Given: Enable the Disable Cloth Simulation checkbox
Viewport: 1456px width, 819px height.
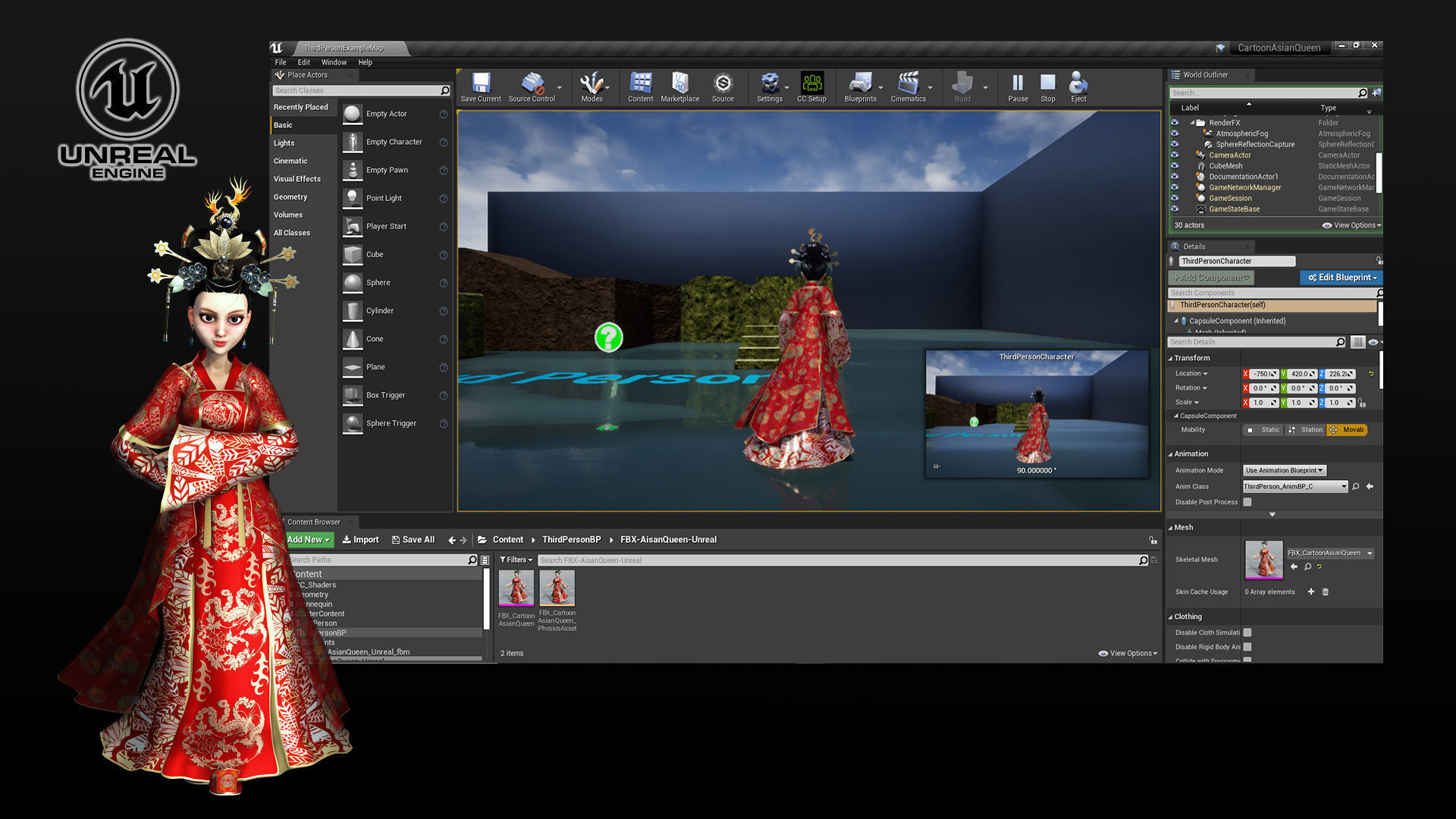Looking at the screenshot, I should tap(1247, 632).
